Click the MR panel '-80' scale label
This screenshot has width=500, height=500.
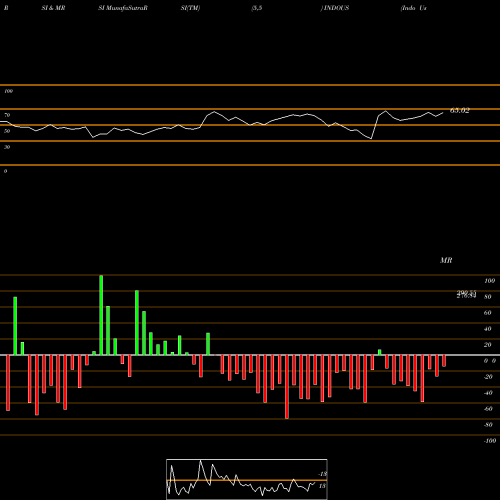pos(488,425)
